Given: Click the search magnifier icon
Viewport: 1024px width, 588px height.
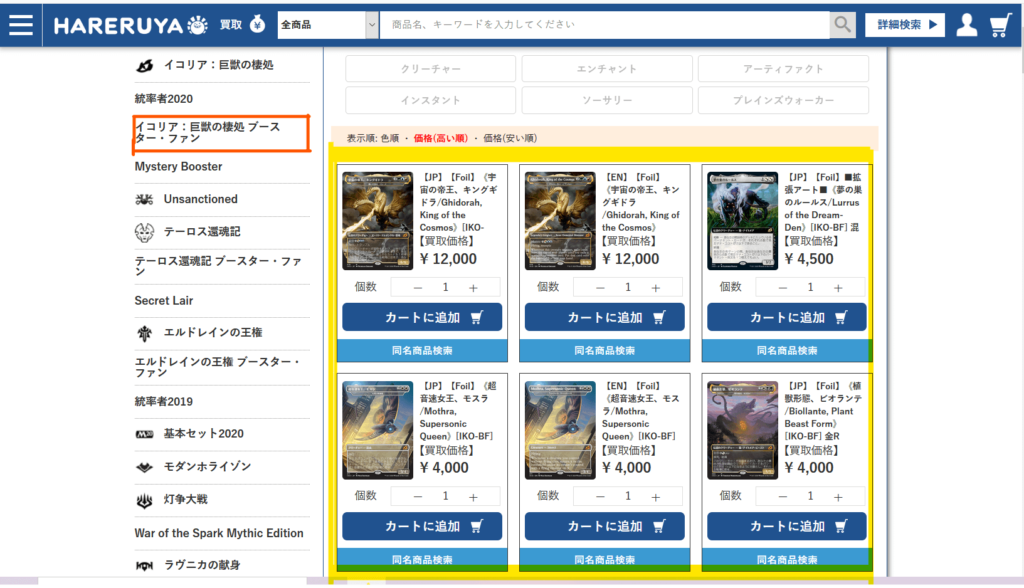Looking at the screenshot, I should [842, 25].
